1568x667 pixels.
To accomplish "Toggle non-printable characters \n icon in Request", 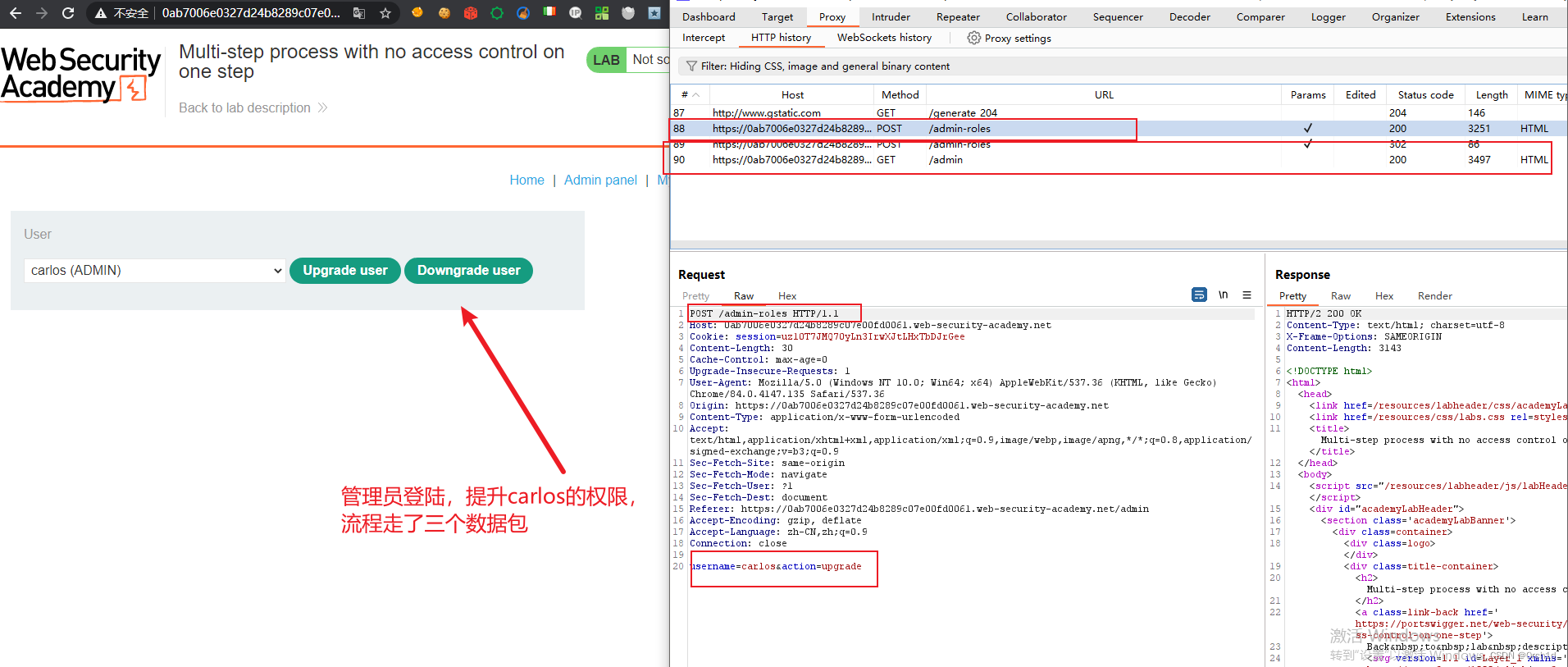I will 1223,295.
